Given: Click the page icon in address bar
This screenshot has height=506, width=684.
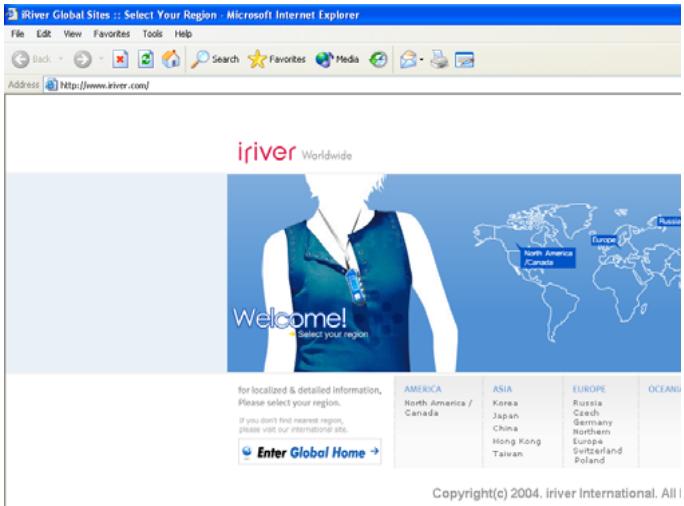Looking at the screenshot, I should [51, 85].
